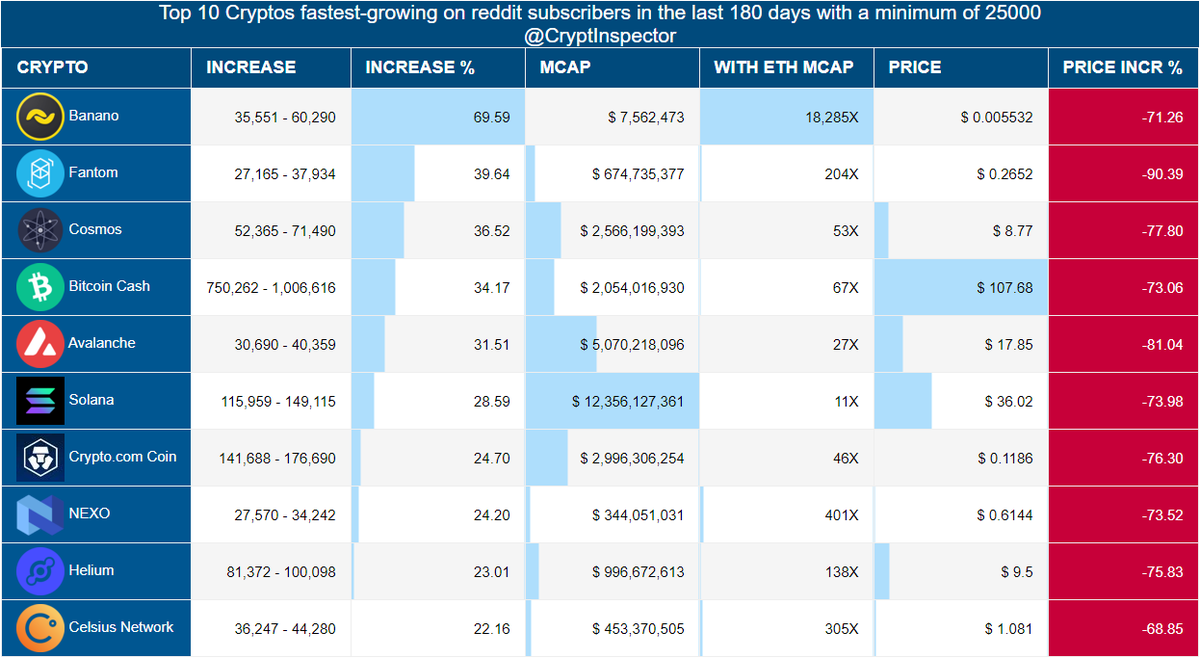Click the Fantom name label

coord(93,173)
